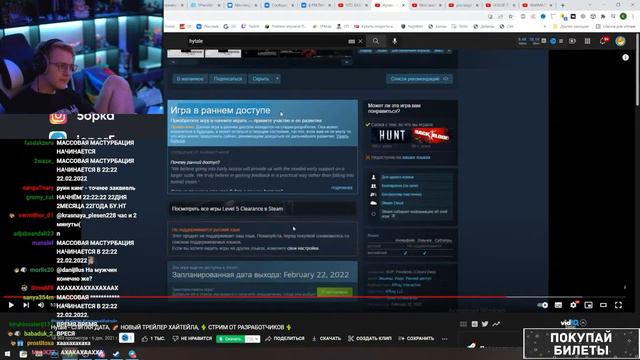Expand the vidIQ panel chevron
Viewport: 640px width, 360px height.
(x=583, y=323)
